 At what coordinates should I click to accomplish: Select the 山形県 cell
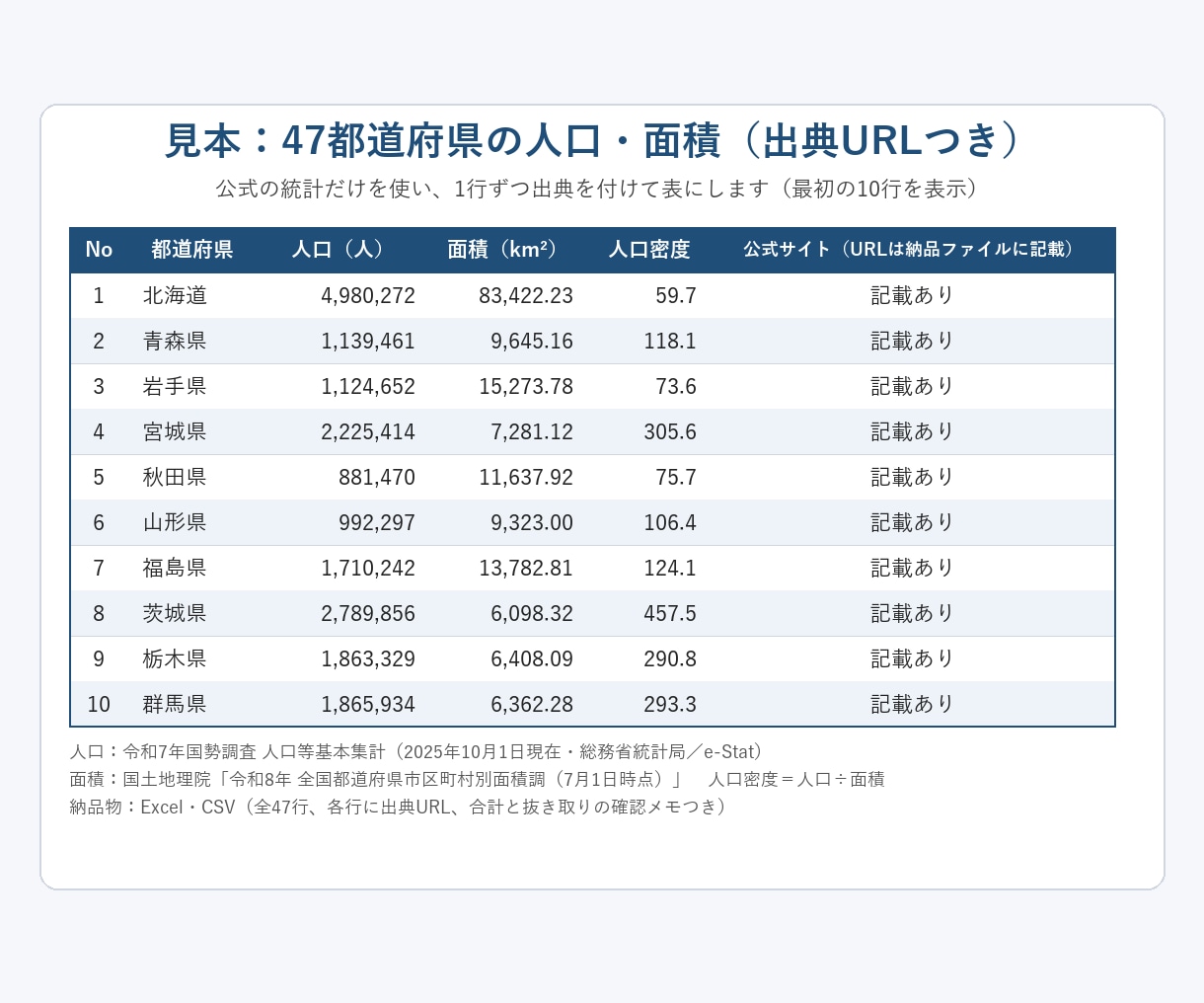tap(175, 522)
